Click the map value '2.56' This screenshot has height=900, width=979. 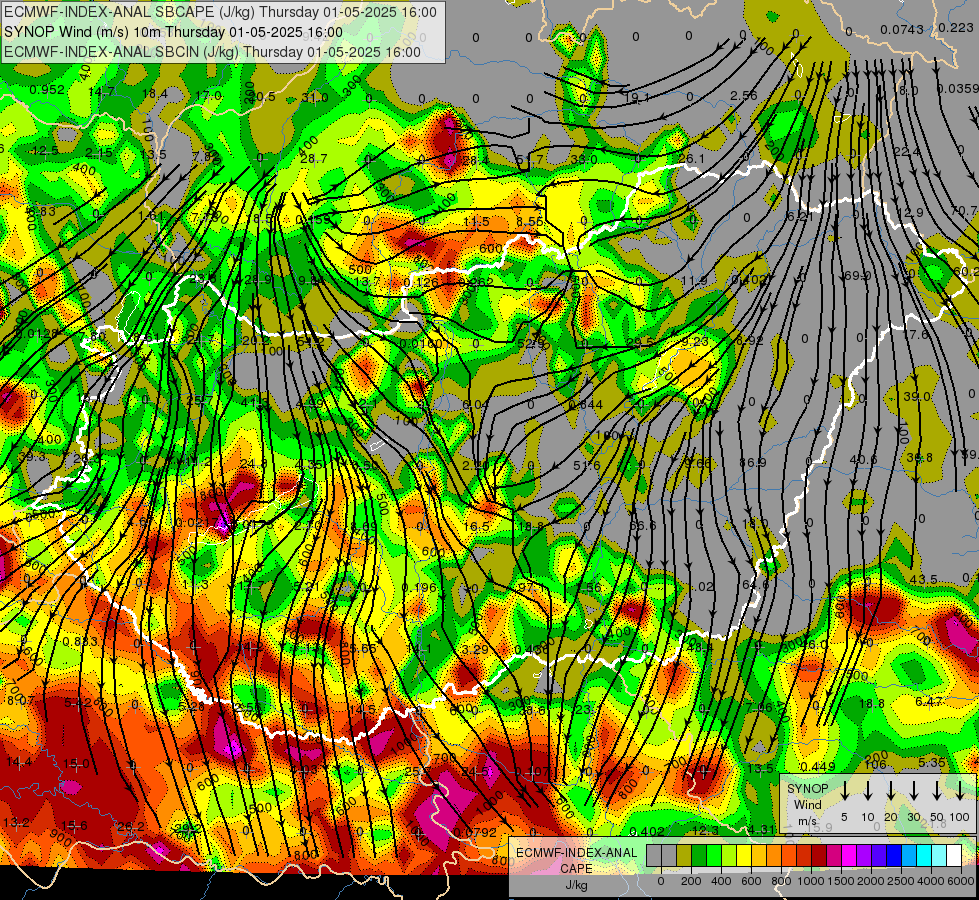point(744,96)
